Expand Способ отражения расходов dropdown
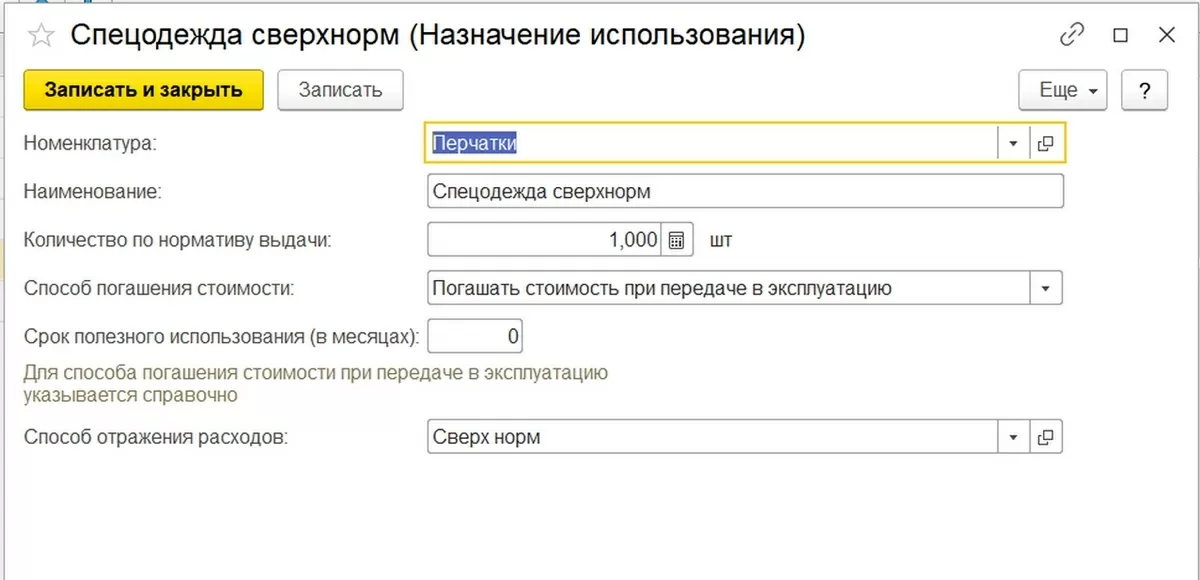 coord(1013,437)
